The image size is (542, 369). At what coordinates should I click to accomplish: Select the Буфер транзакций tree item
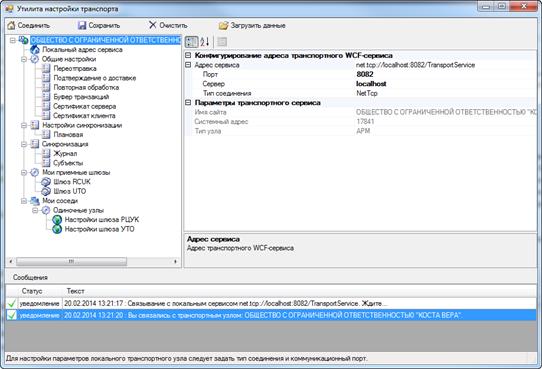click(81, 97)
